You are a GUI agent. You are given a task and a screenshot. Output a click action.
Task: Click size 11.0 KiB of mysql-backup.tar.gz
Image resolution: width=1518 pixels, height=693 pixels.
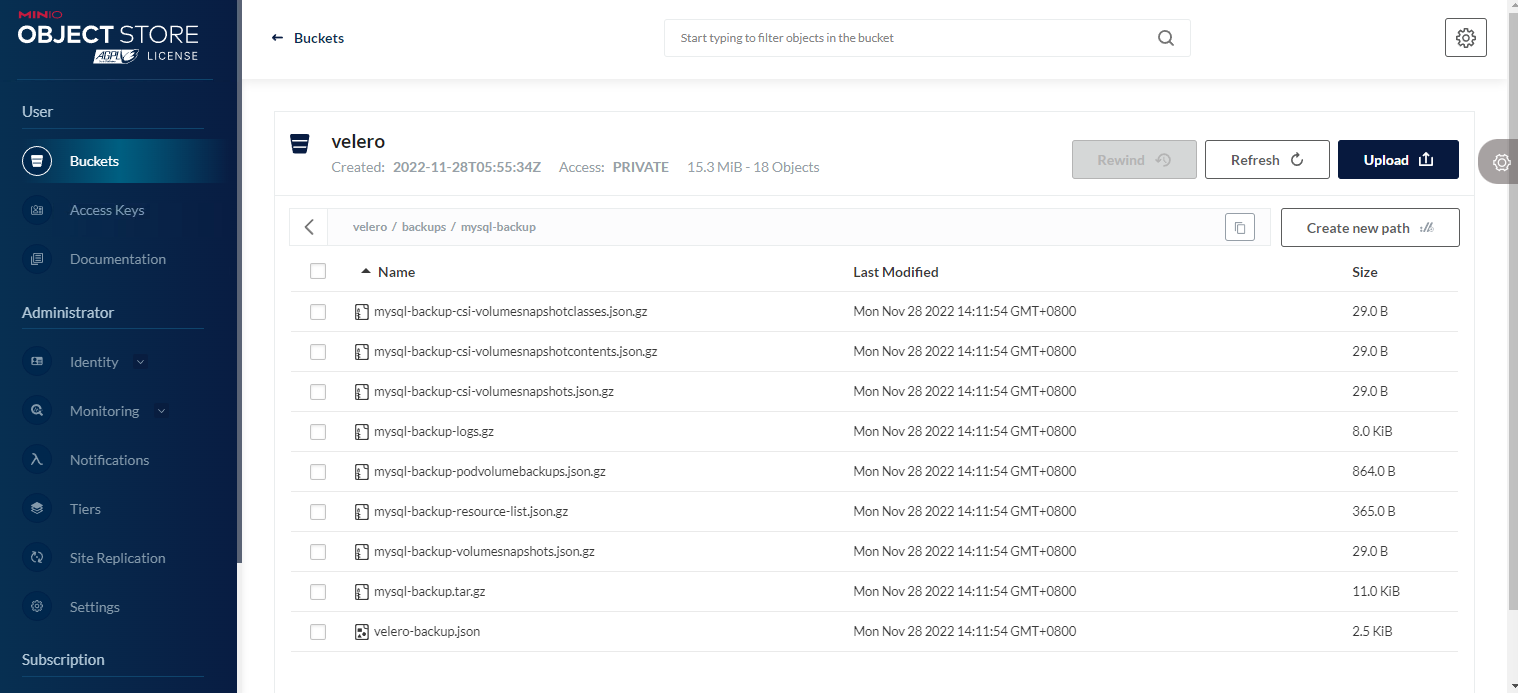pyautogui.click(x=1376, y=592)
